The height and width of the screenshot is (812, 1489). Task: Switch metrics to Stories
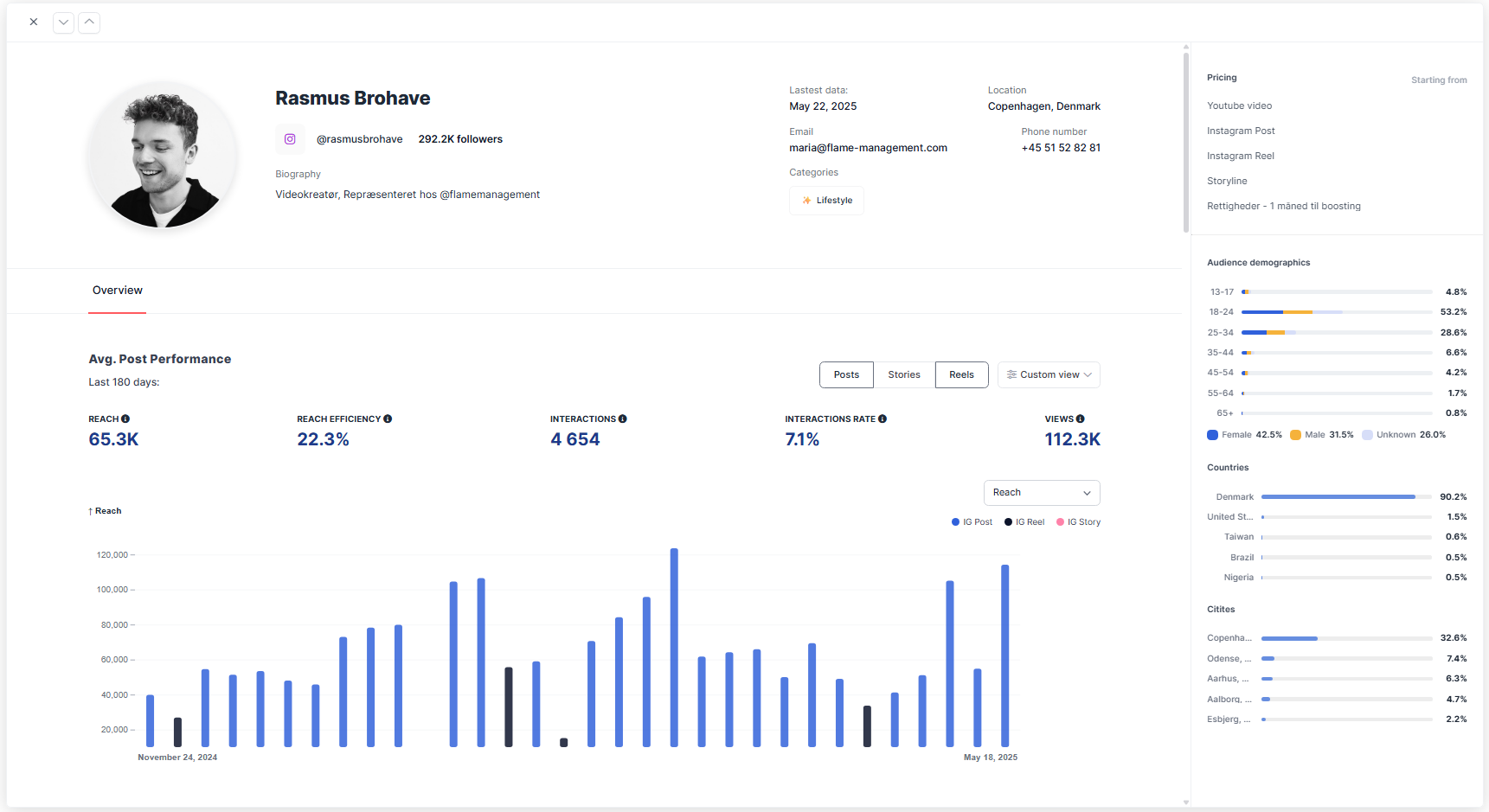pyautogui.click(x=903, y=374)
